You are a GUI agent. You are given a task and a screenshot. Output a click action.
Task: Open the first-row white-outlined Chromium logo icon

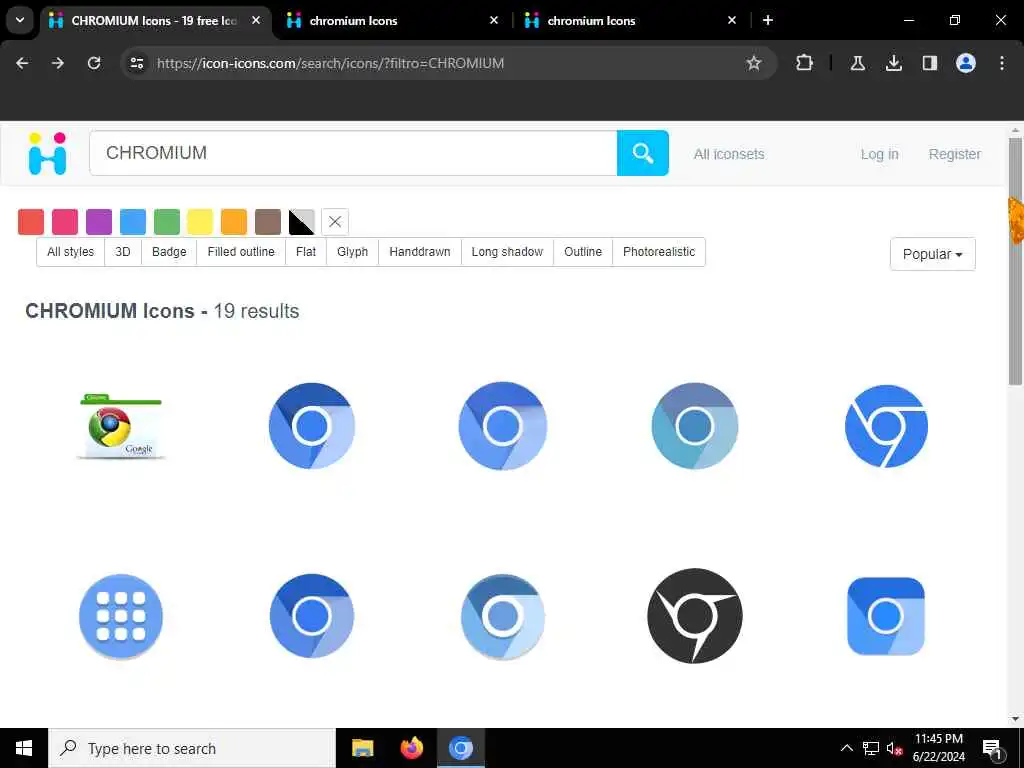pyautogui.click(x=886, y=426)
